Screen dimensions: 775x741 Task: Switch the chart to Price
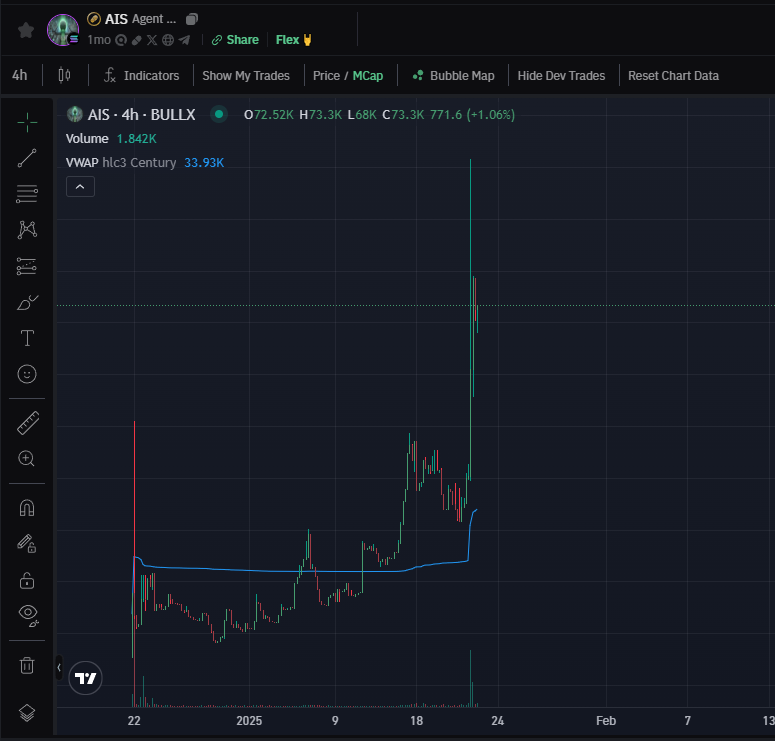tap(326, 76)
